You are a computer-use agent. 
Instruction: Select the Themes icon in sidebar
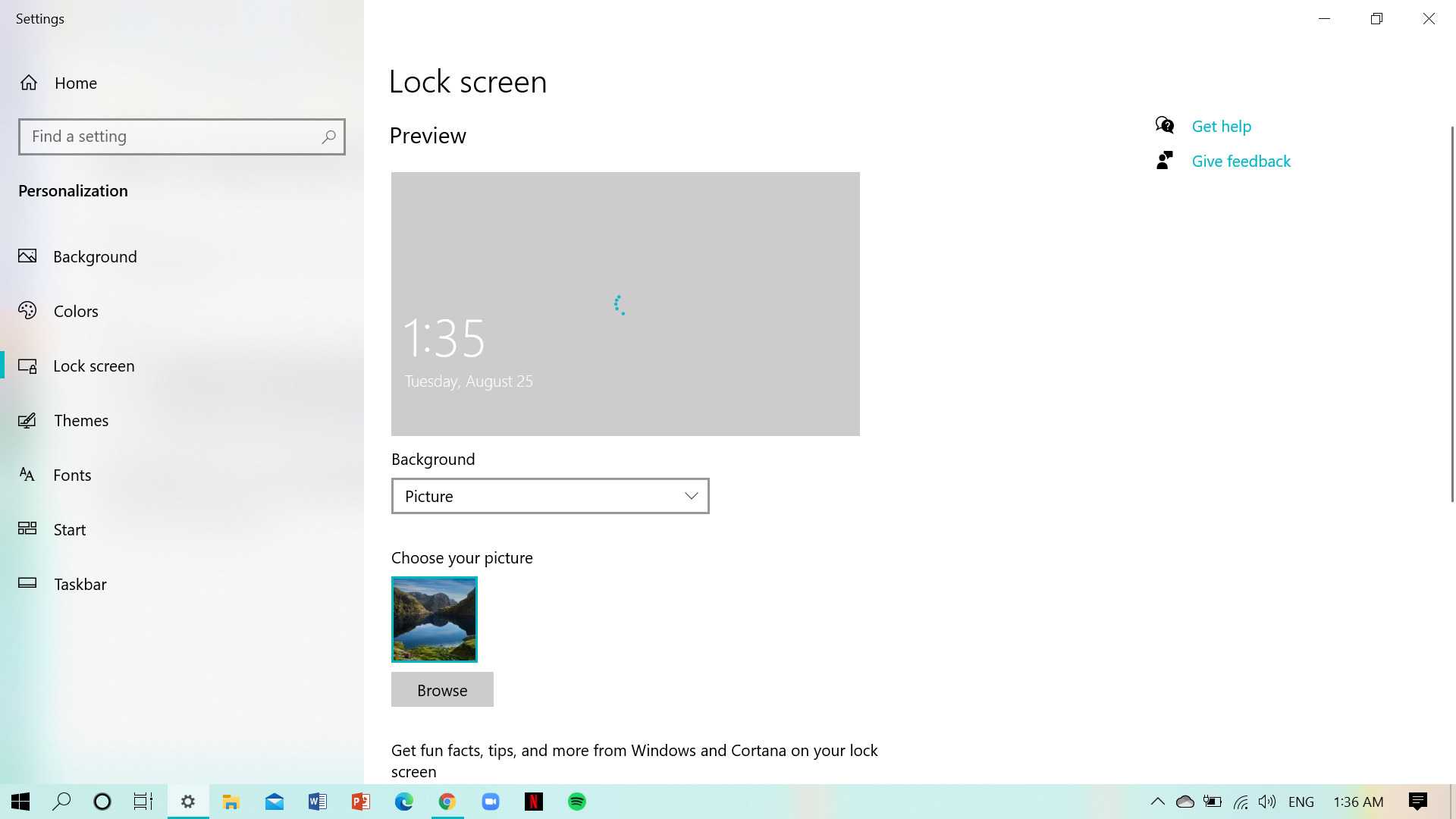27,420
